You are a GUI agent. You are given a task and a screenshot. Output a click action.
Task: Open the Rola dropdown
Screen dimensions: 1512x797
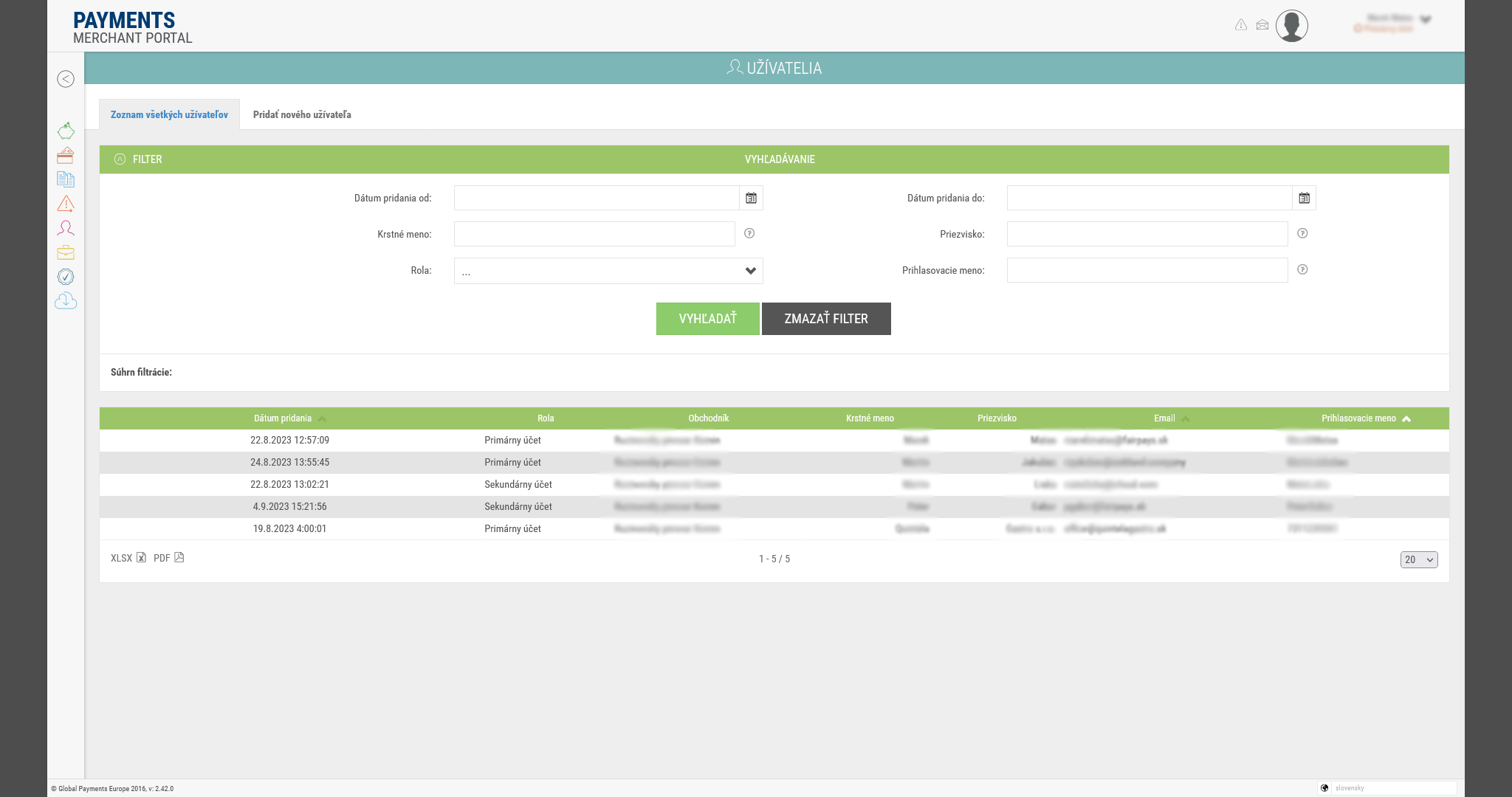coord(608,271)
